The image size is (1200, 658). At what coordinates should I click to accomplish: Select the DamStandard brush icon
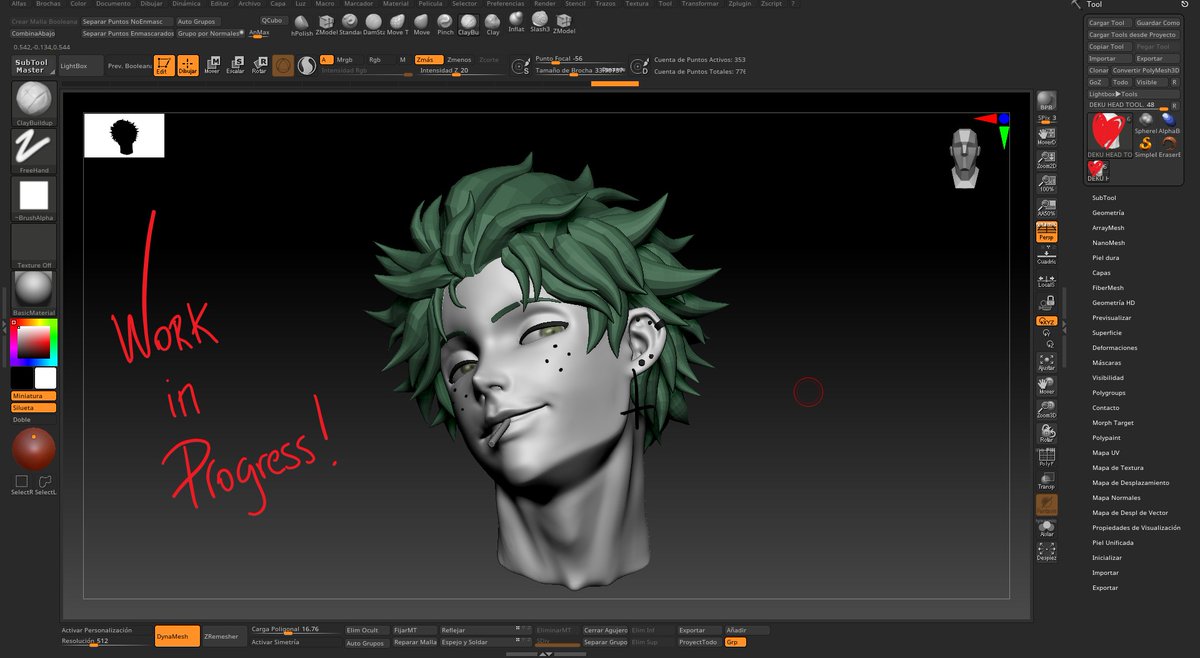coord(373,24)
